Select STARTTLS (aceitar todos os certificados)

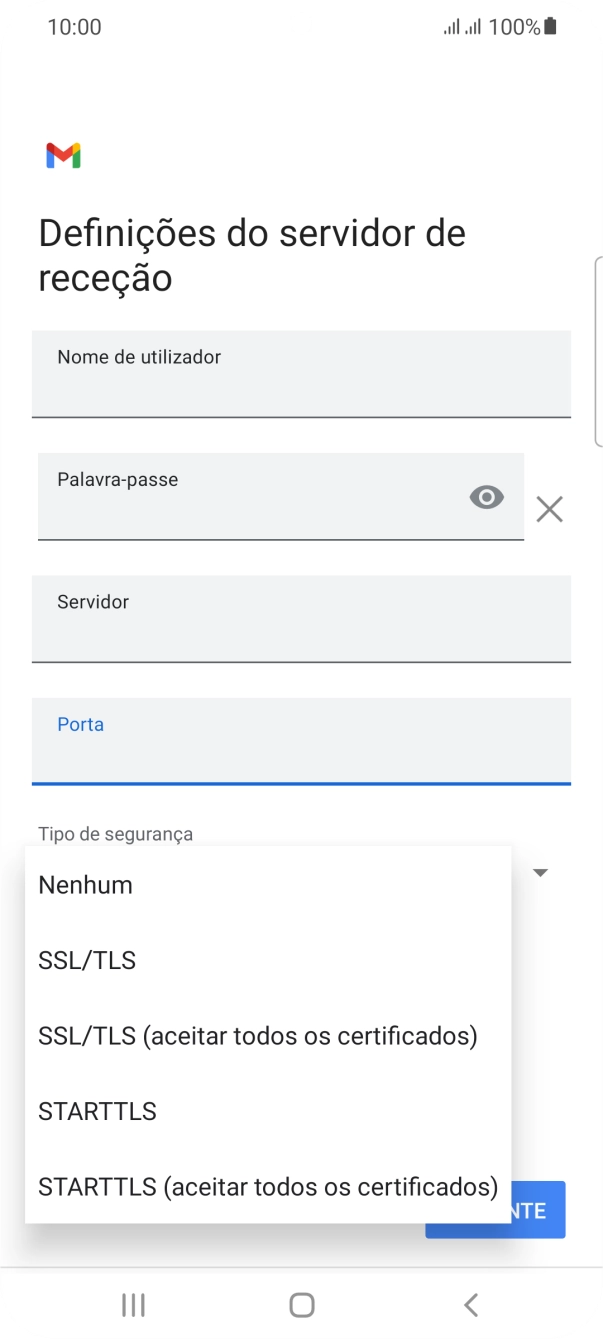[x=266, y=1187]
